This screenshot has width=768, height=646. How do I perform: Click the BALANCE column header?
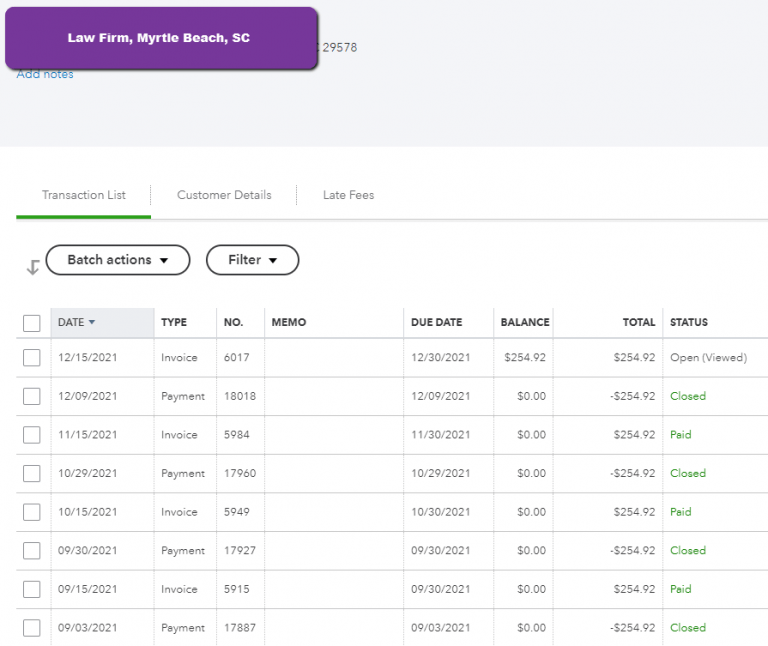coord(525,322)
